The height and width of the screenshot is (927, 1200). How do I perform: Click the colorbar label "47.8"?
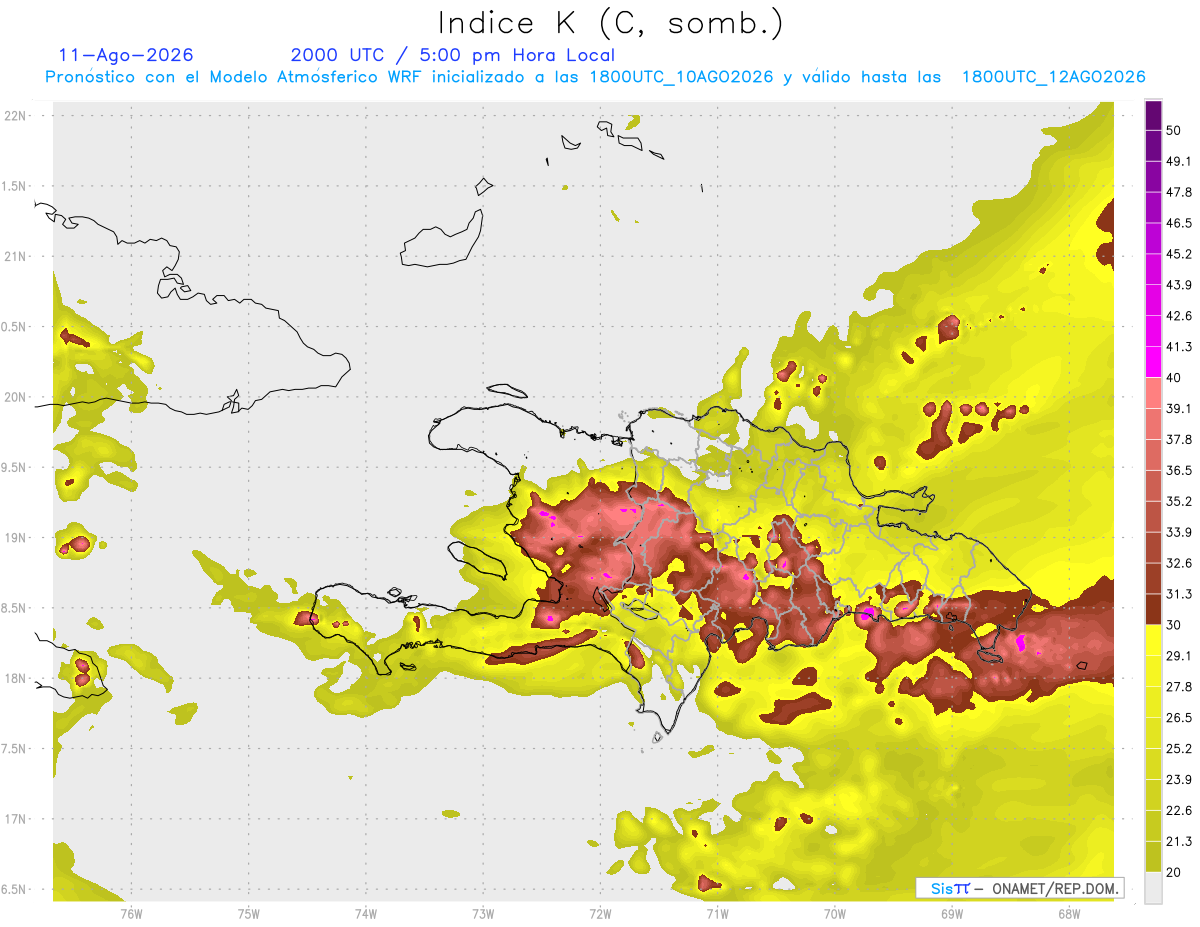coord(1179,192)
